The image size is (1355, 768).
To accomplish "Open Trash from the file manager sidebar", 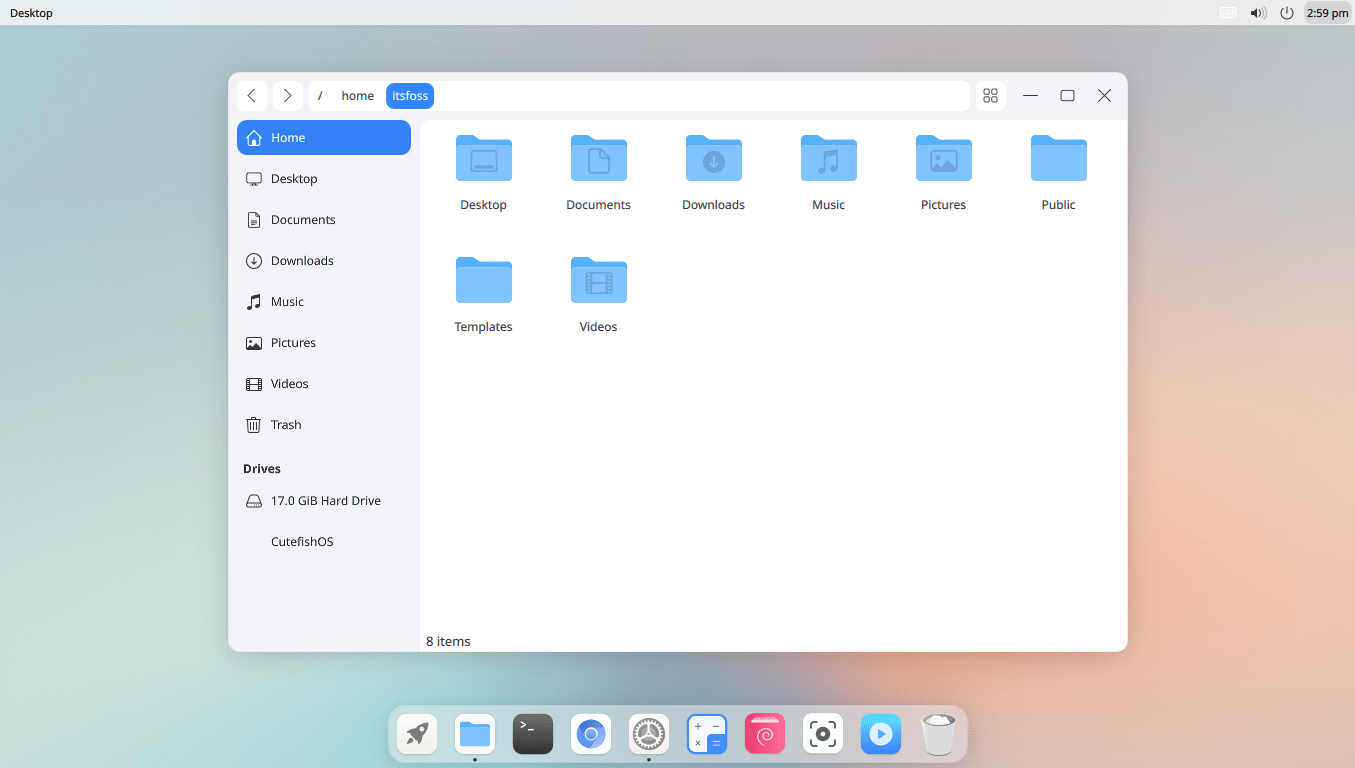I will point(284,424).
